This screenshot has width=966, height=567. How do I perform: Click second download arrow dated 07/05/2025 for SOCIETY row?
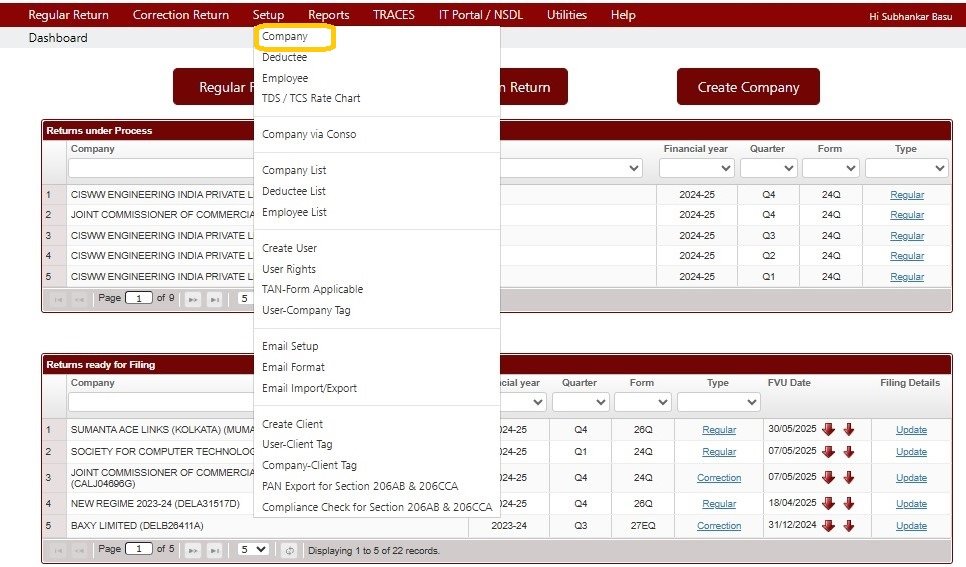click(x=849, y=452)
